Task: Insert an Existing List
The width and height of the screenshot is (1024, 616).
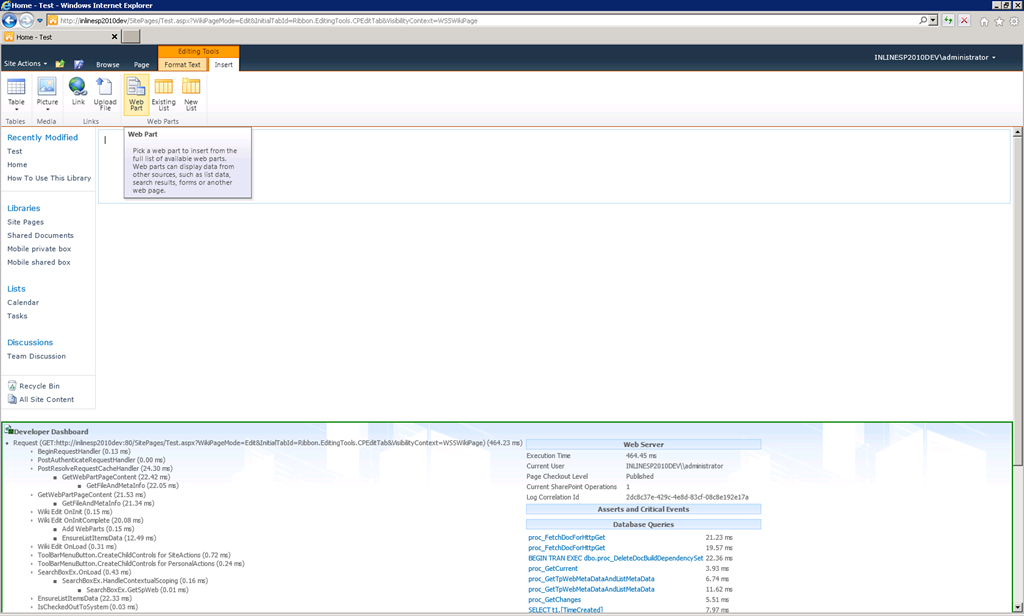Action: pos(163,94)
